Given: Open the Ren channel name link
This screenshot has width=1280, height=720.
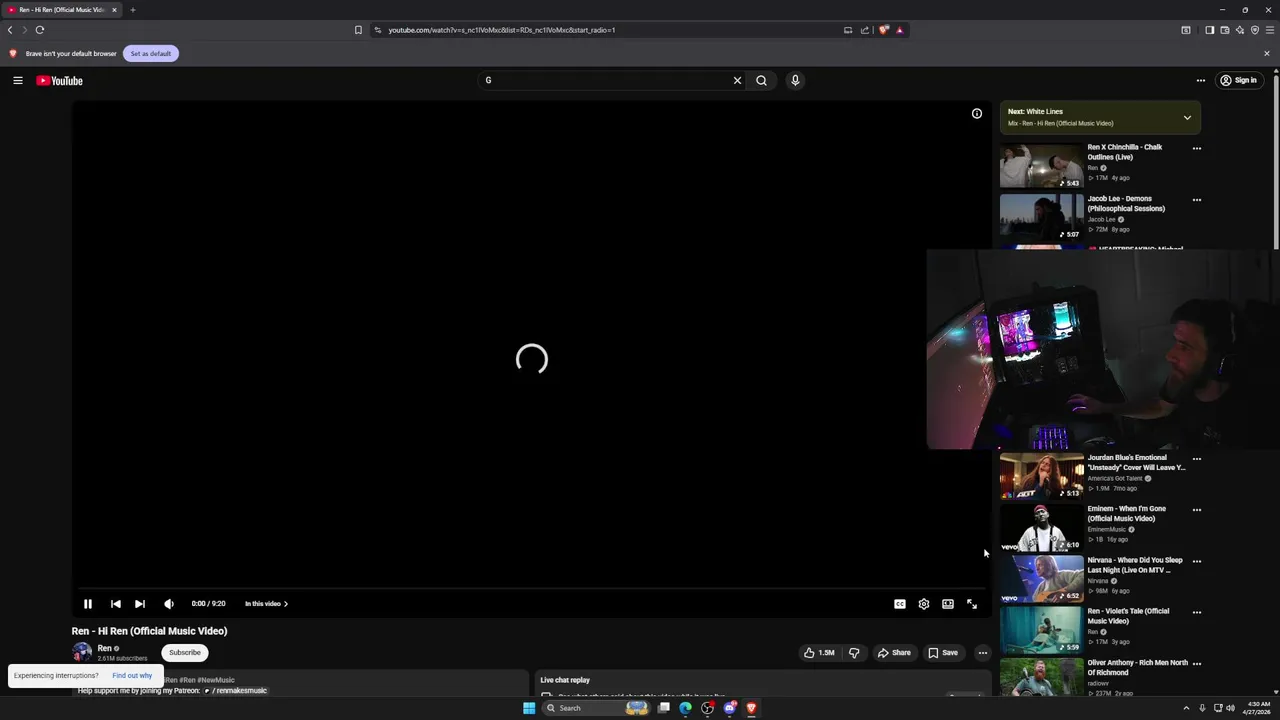Looking at the screenshot, I should 104,648.
